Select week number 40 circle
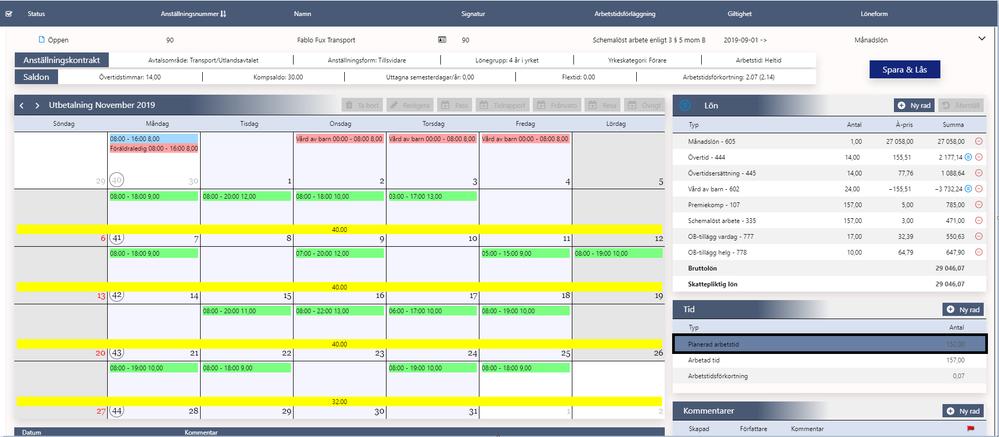Screen dimensions: 999x437 116,180
